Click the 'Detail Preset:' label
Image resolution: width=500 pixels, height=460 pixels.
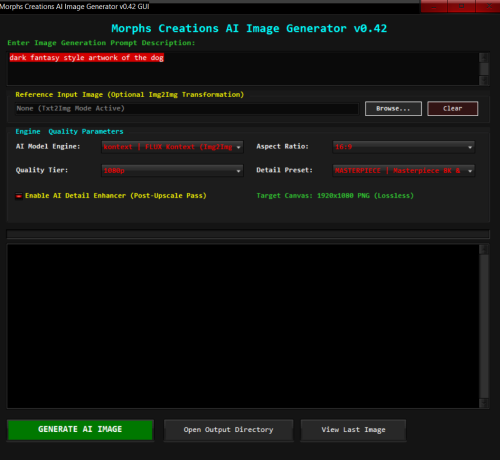(x=284, y=170)
